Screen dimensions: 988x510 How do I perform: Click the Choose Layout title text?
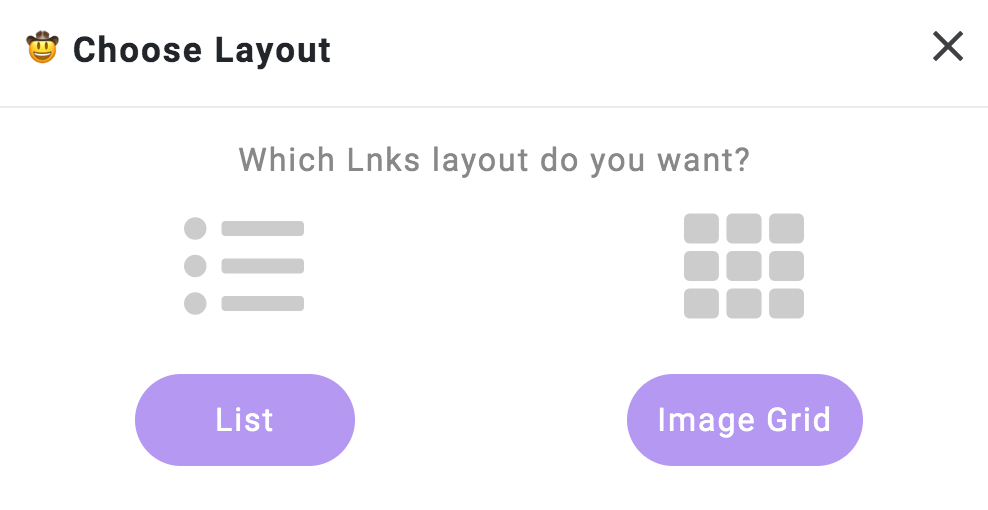click(202, 50)
